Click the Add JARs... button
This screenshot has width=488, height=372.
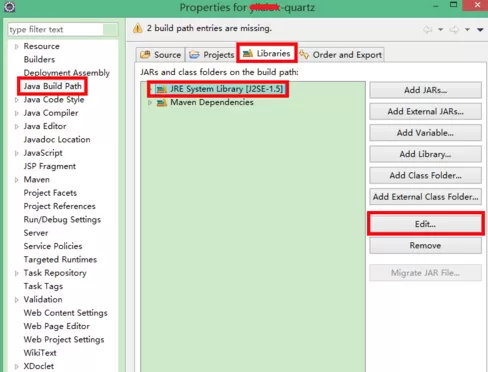(425, 90)
